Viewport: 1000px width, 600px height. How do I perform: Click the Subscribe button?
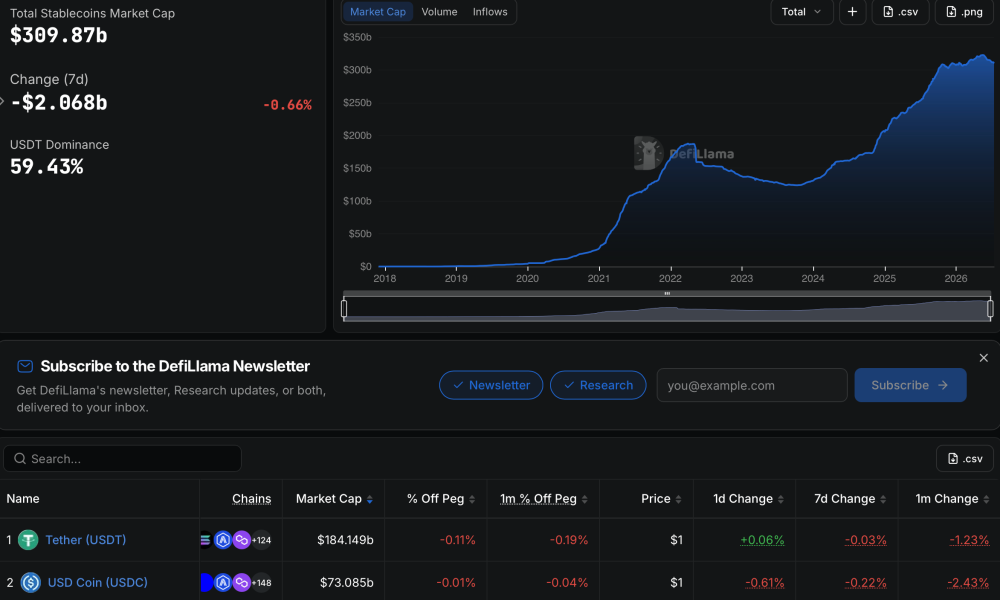[x=910, y=385]
